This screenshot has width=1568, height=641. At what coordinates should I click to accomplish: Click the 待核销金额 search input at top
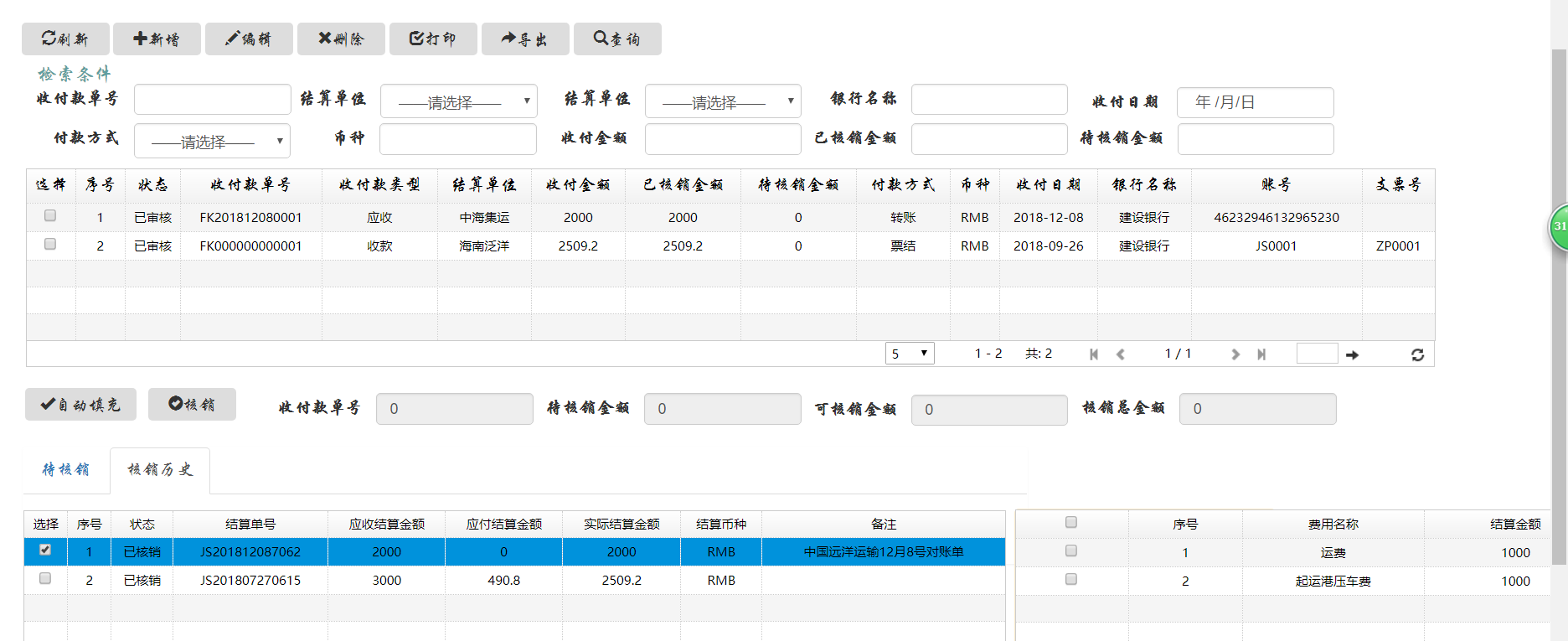point(1256,139)
